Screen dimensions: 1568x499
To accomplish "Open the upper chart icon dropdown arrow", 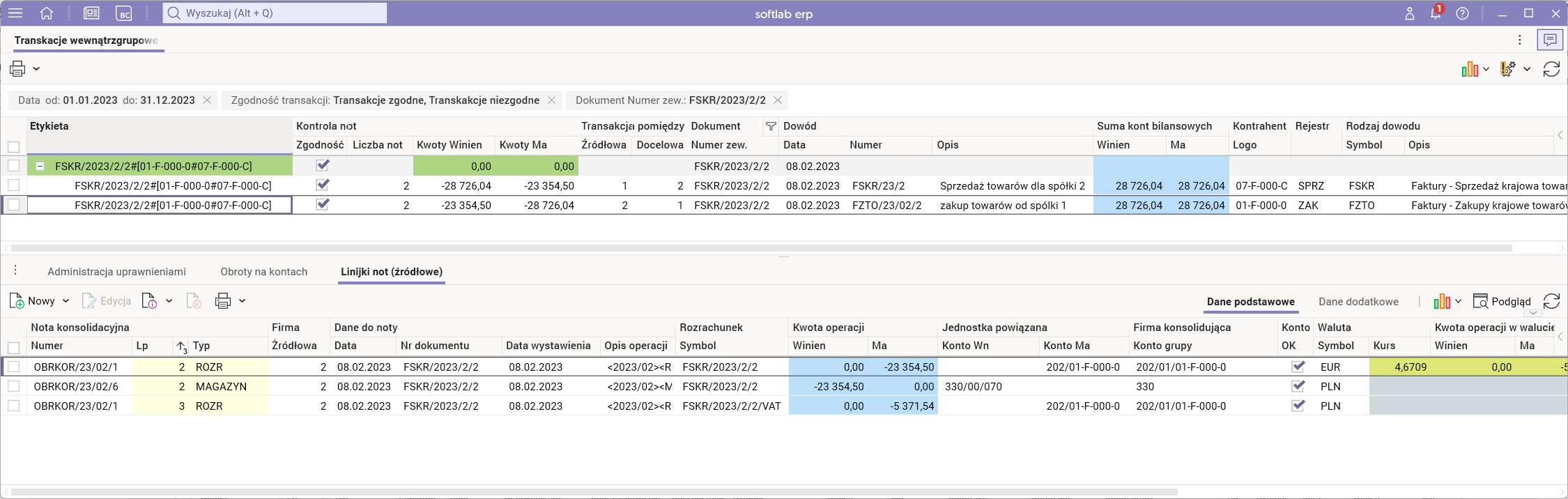I will click(1486, 69).
